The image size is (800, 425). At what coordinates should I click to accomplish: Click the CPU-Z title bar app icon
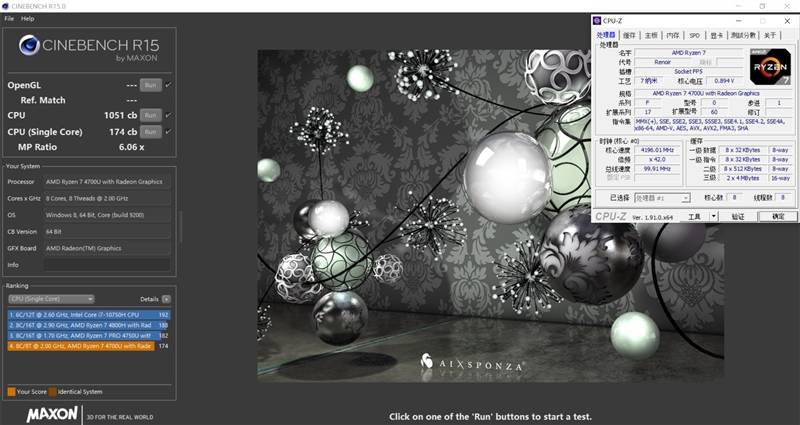click(x=598, y=20)
